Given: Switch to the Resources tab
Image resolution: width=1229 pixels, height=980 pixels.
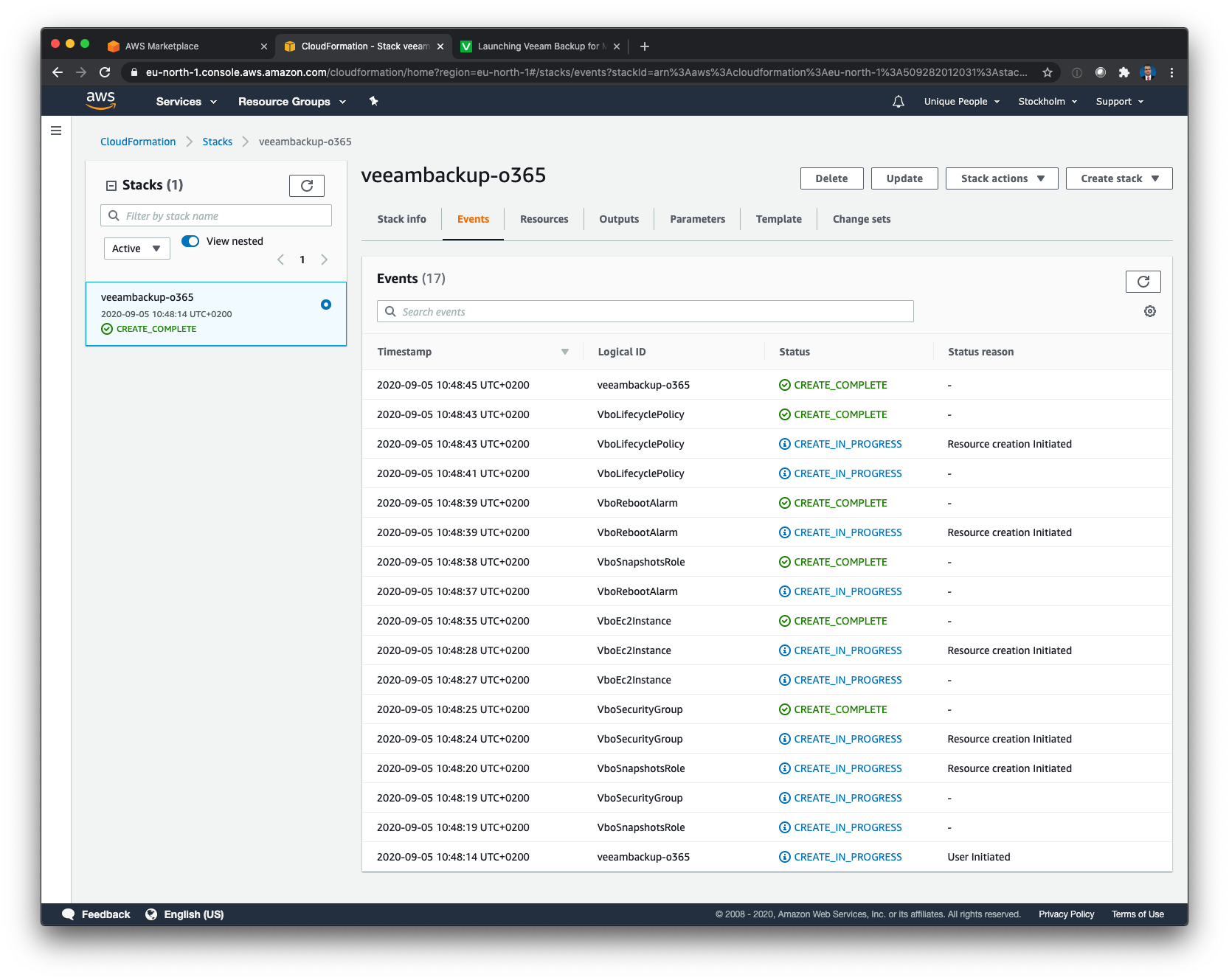Looking at the screenshot, I should [x=544, y=219].
